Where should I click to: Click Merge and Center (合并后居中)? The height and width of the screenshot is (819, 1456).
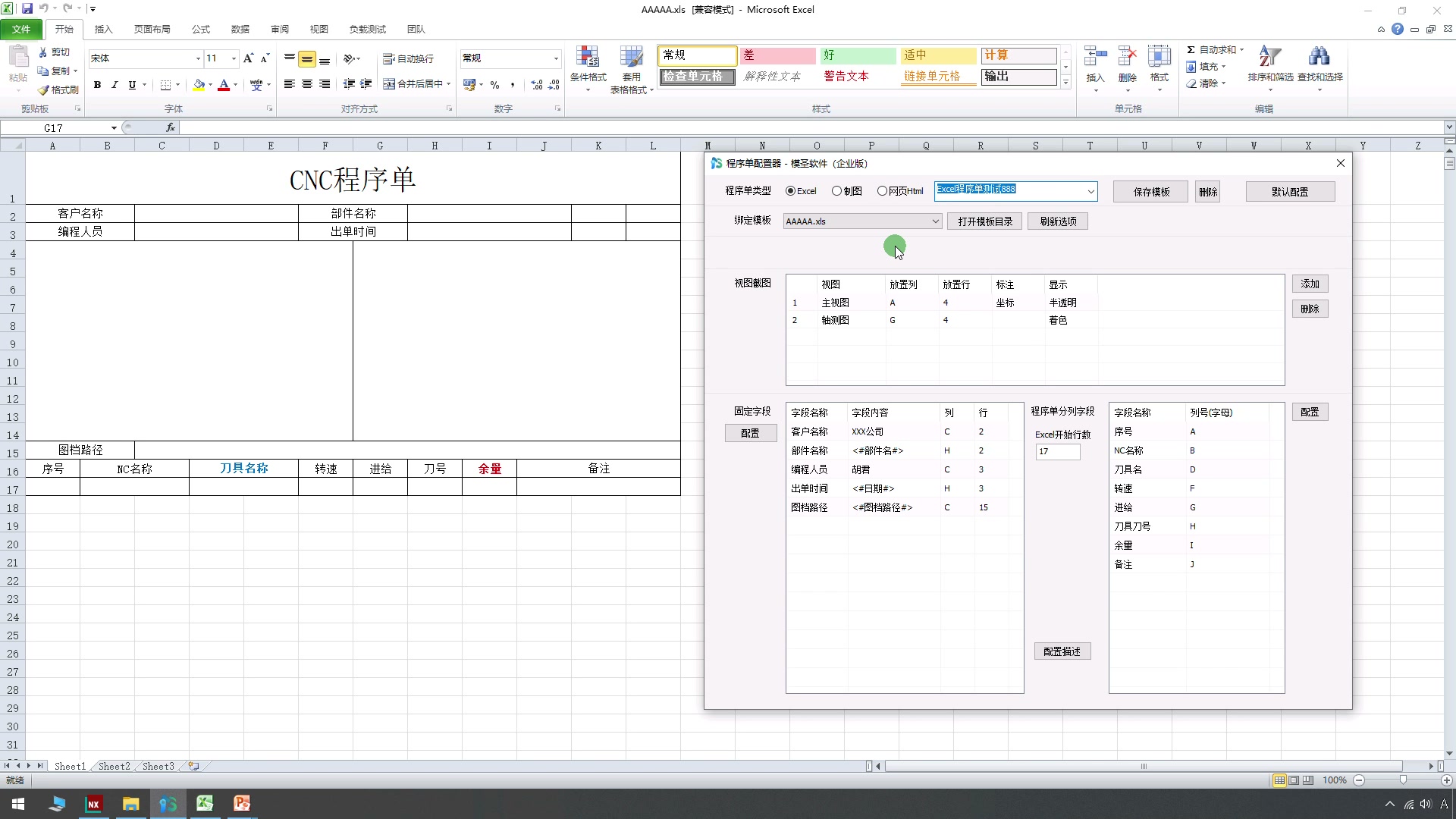coord(416,84)
